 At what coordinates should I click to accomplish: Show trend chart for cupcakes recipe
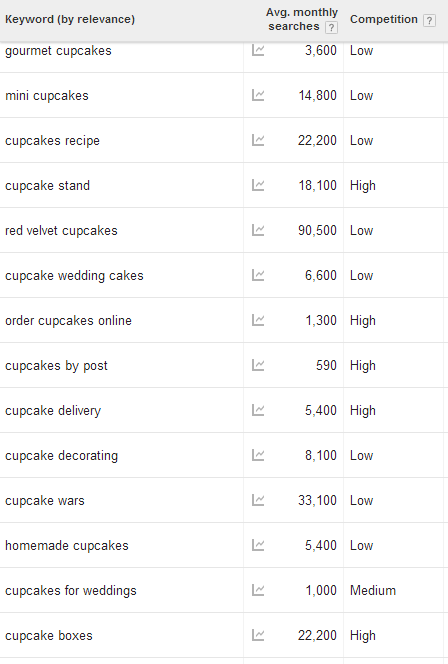[x=258, y=140]
